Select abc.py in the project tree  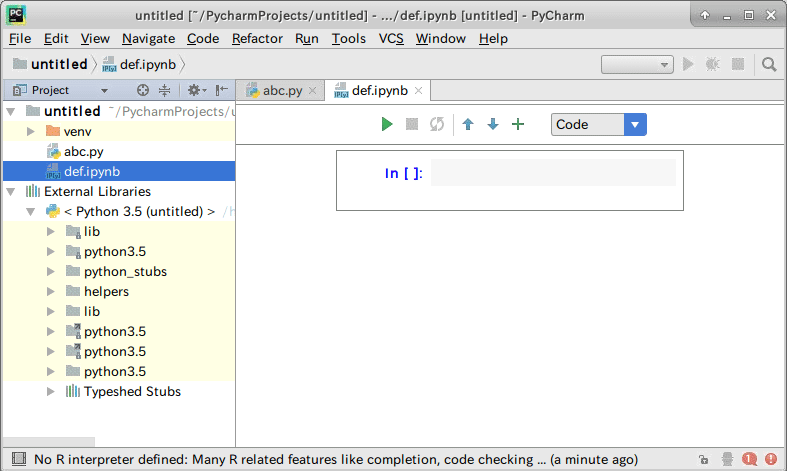[x=119, y=152]
